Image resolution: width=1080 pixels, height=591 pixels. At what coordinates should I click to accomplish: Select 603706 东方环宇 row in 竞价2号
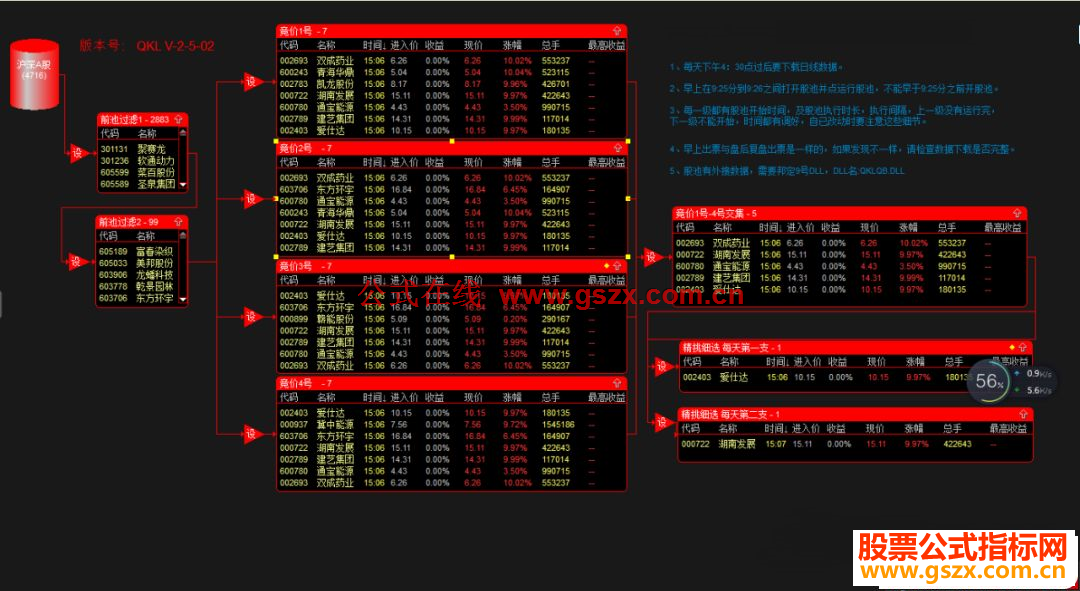tap(452, 189)
